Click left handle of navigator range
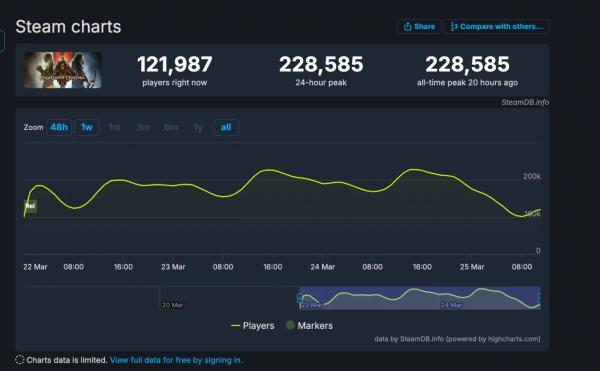 click(x=300, y=298)
